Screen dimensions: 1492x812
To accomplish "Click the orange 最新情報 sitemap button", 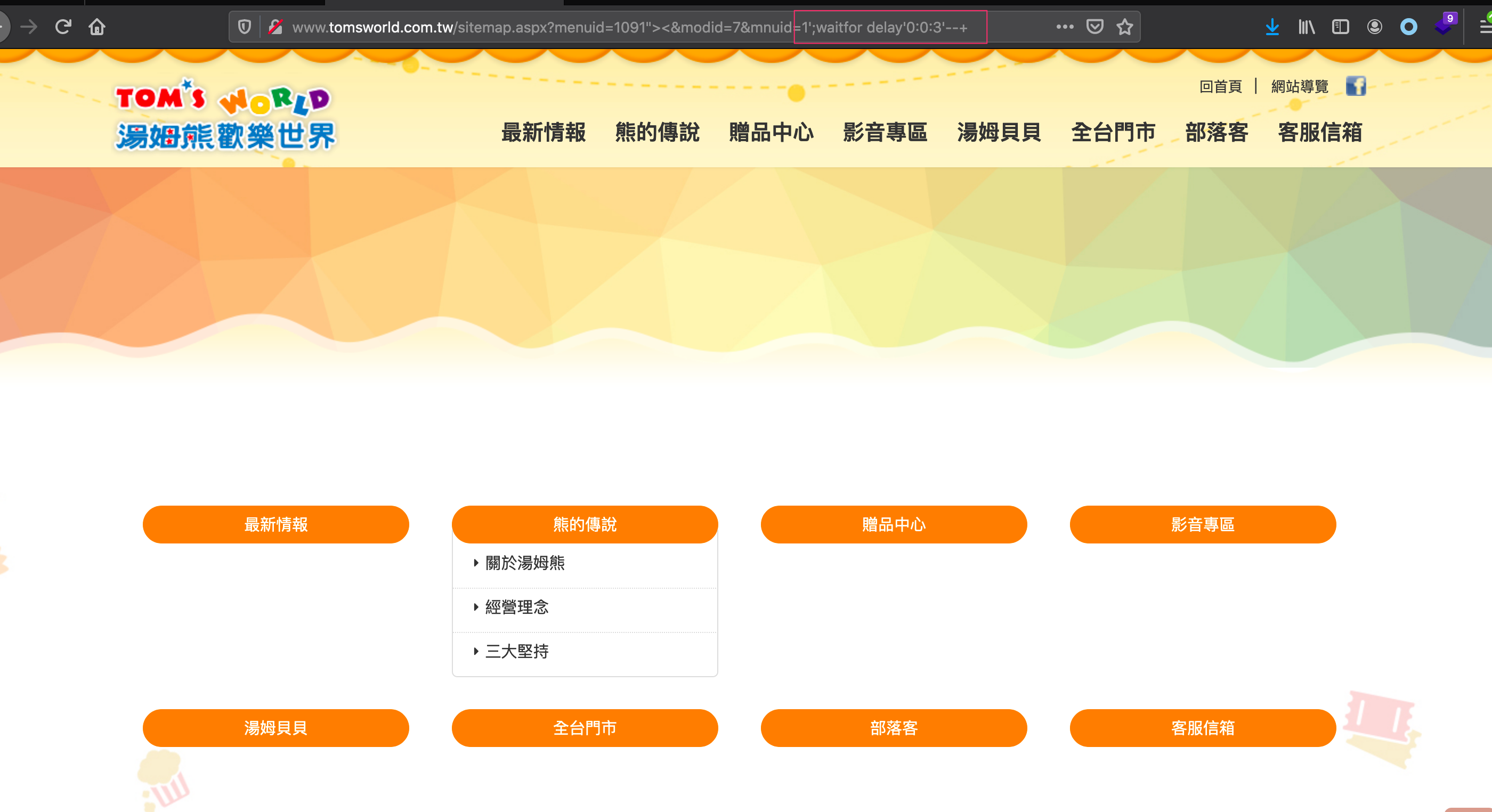I will coord(275,524).
